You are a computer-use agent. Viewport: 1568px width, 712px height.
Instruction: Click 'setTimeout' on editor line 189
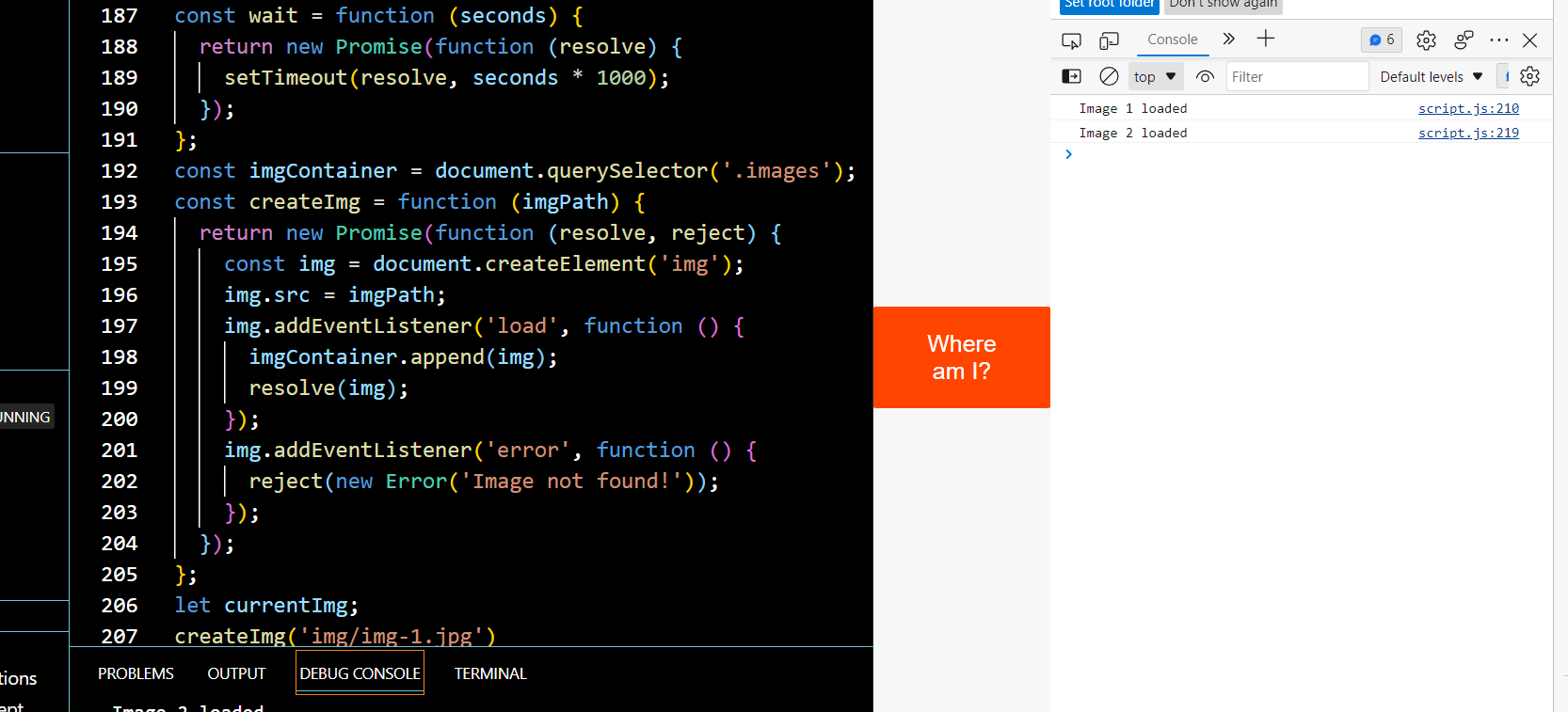[286, 78]
